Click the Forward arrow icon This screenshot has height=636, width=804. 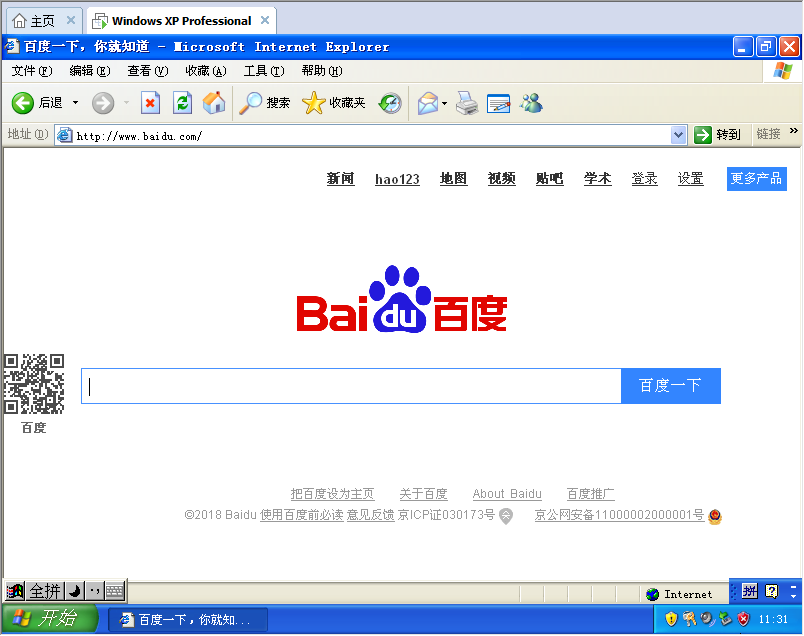pyautogui.click(x=103, y=103)
